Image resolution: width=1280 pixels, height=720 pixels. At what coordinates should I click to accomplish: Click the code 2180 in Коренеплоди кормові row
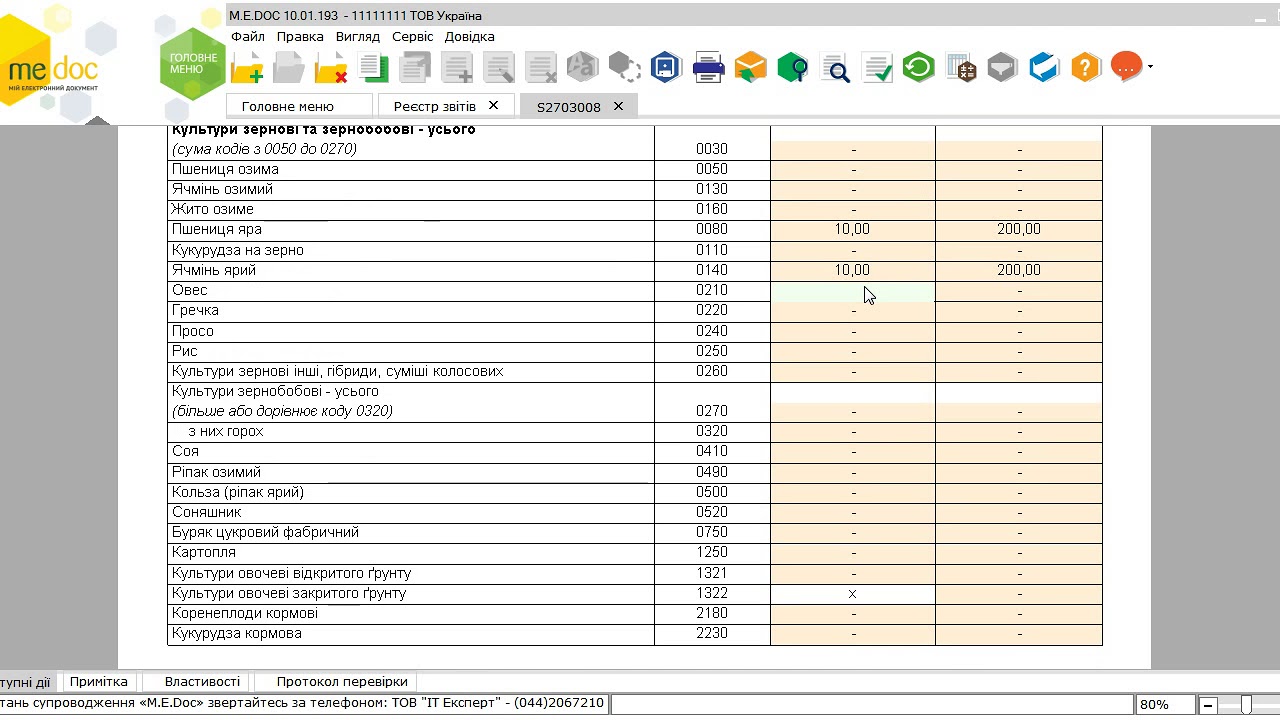(x=712, y=613)
